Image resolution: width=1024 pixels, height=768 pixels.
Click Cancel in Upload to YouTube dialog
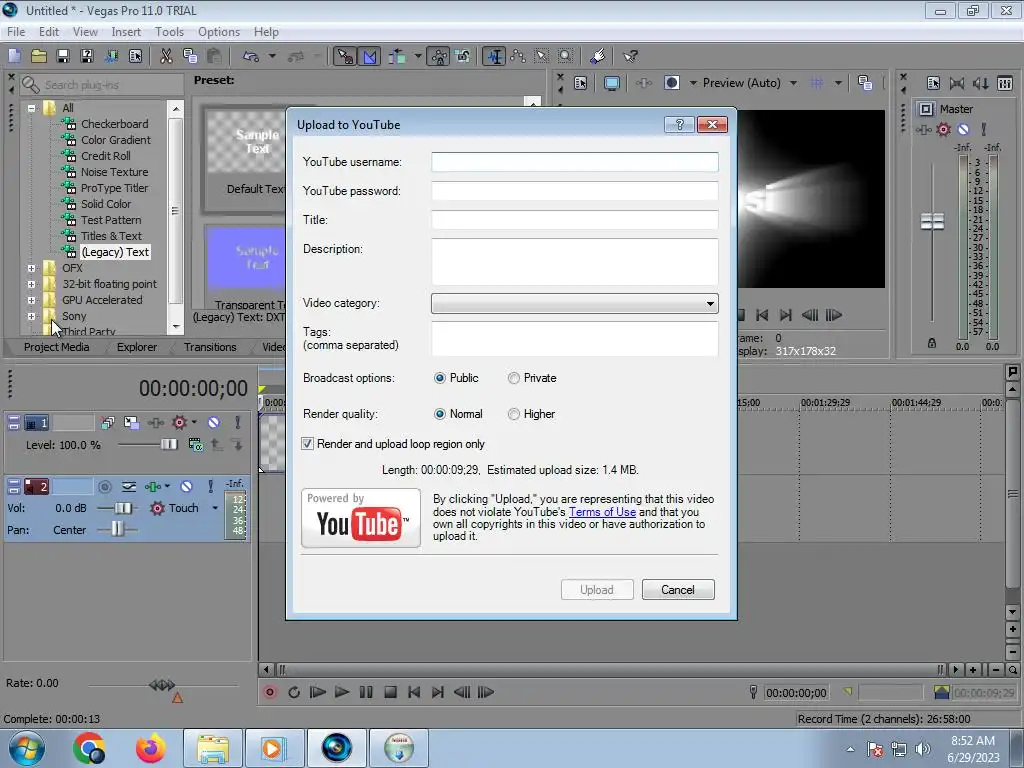[x=678, y=590]
